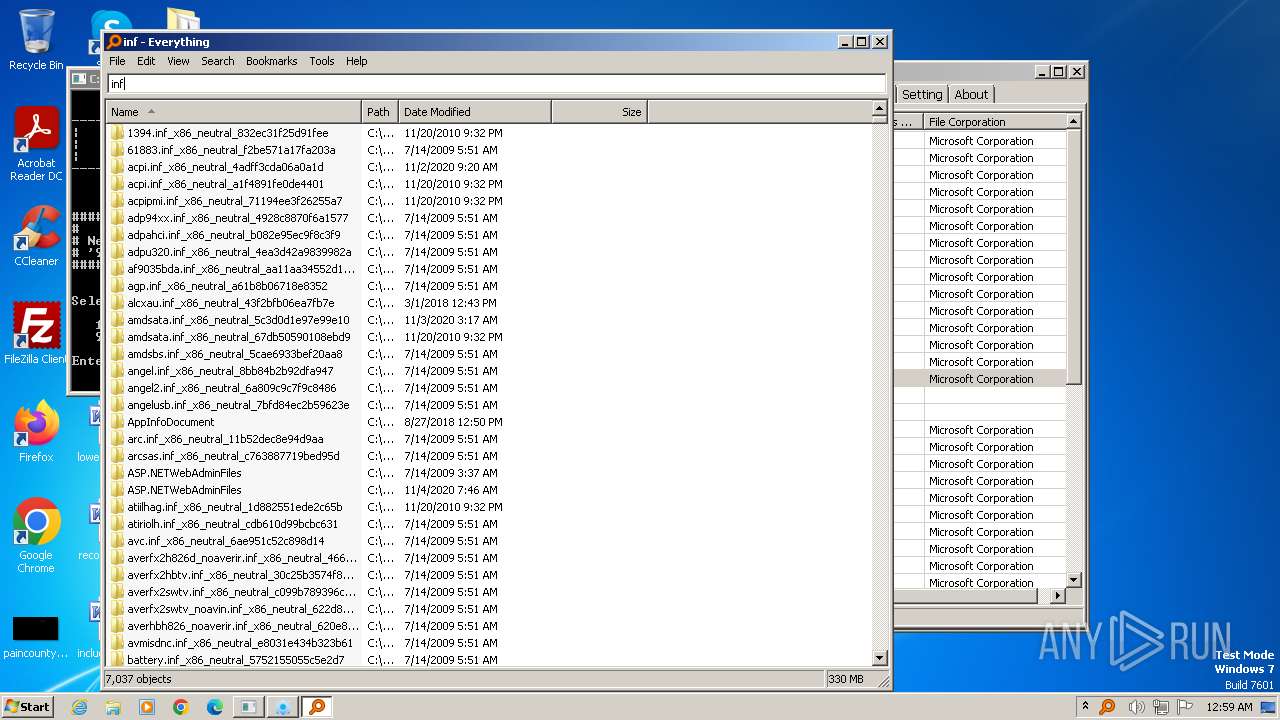
Task: Click date 8/27/2018 12:50 PM cell
Action: tap(453, 422)
